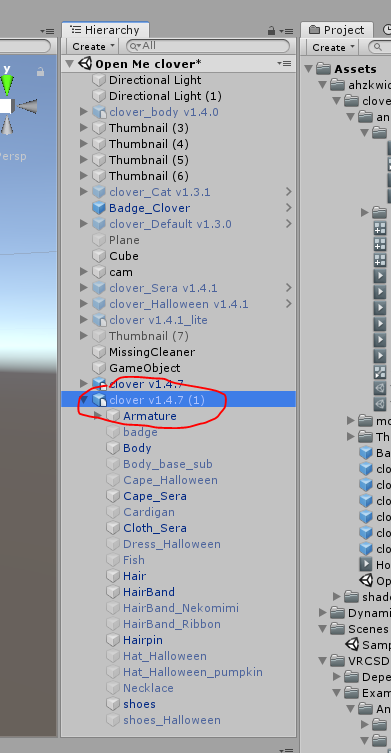Click the Body mesh cube icon
Image resolution: width=391 pixels, height=753 pixels.
pyautogui.click(x=113, y=448)
